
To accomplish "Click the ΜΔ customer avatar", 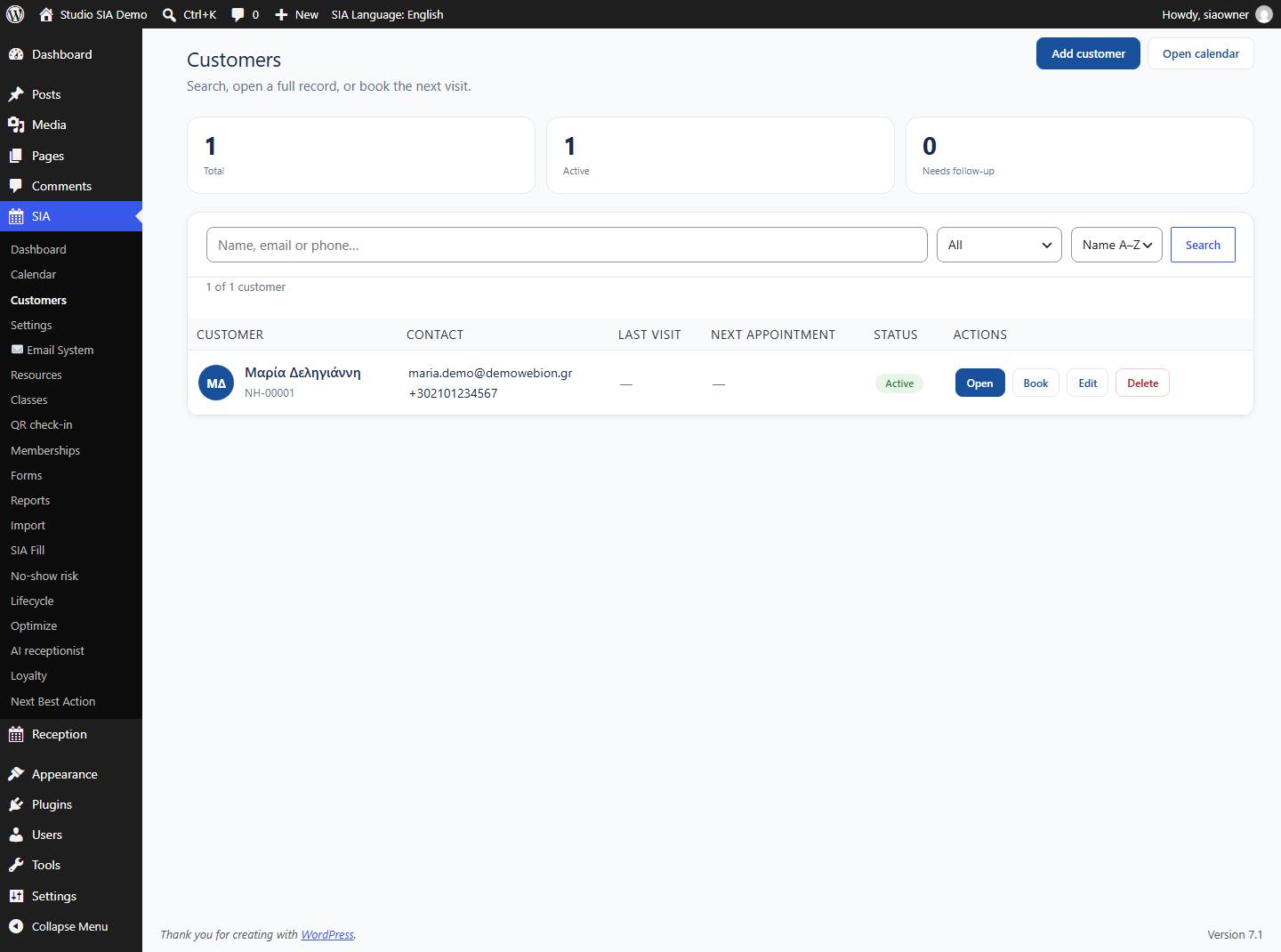I will (216, 383).
